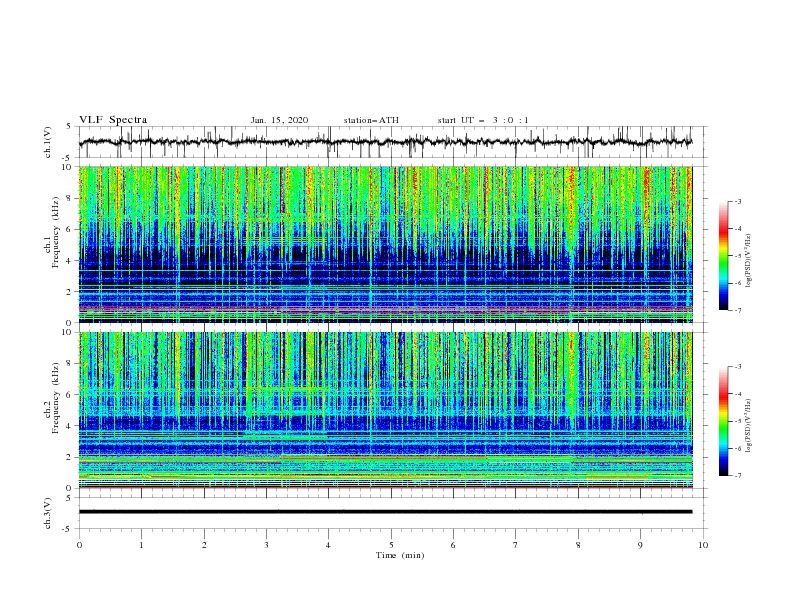792x612 pixels.
Task: Click the ch.1(V) waveform trace
Action: 385,142
